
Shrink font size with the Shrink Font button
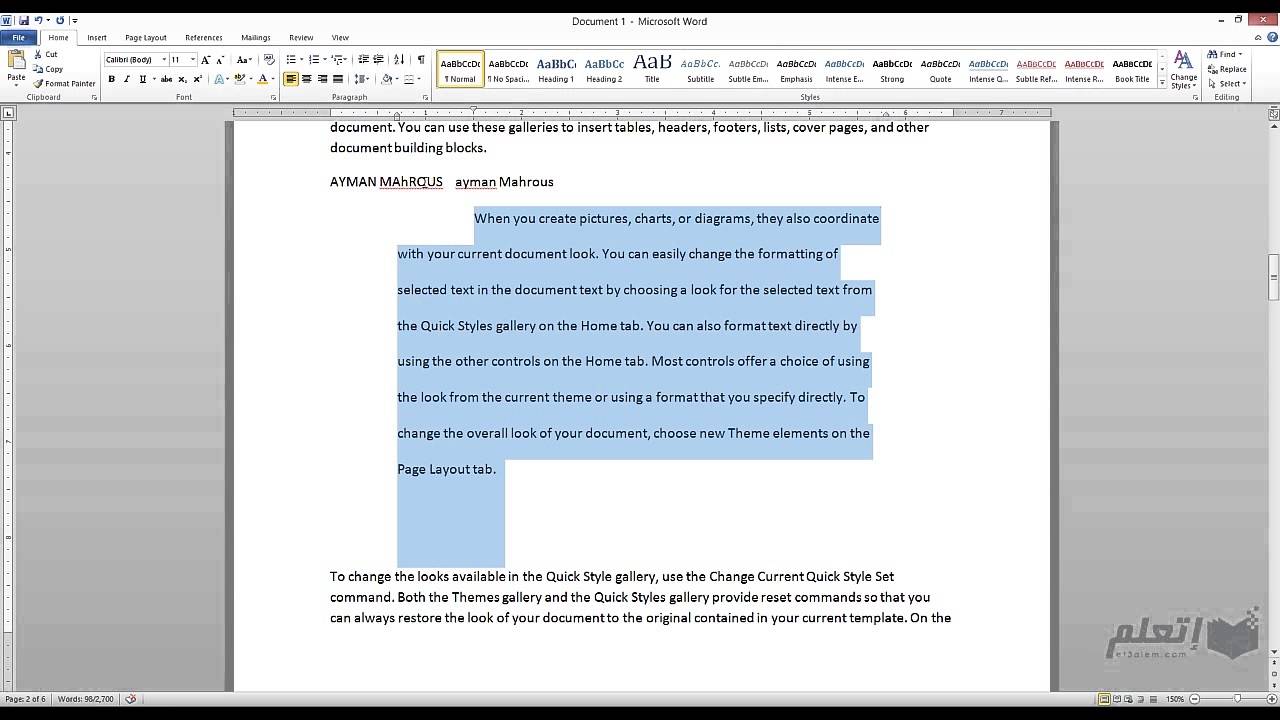tap(220, 60)
